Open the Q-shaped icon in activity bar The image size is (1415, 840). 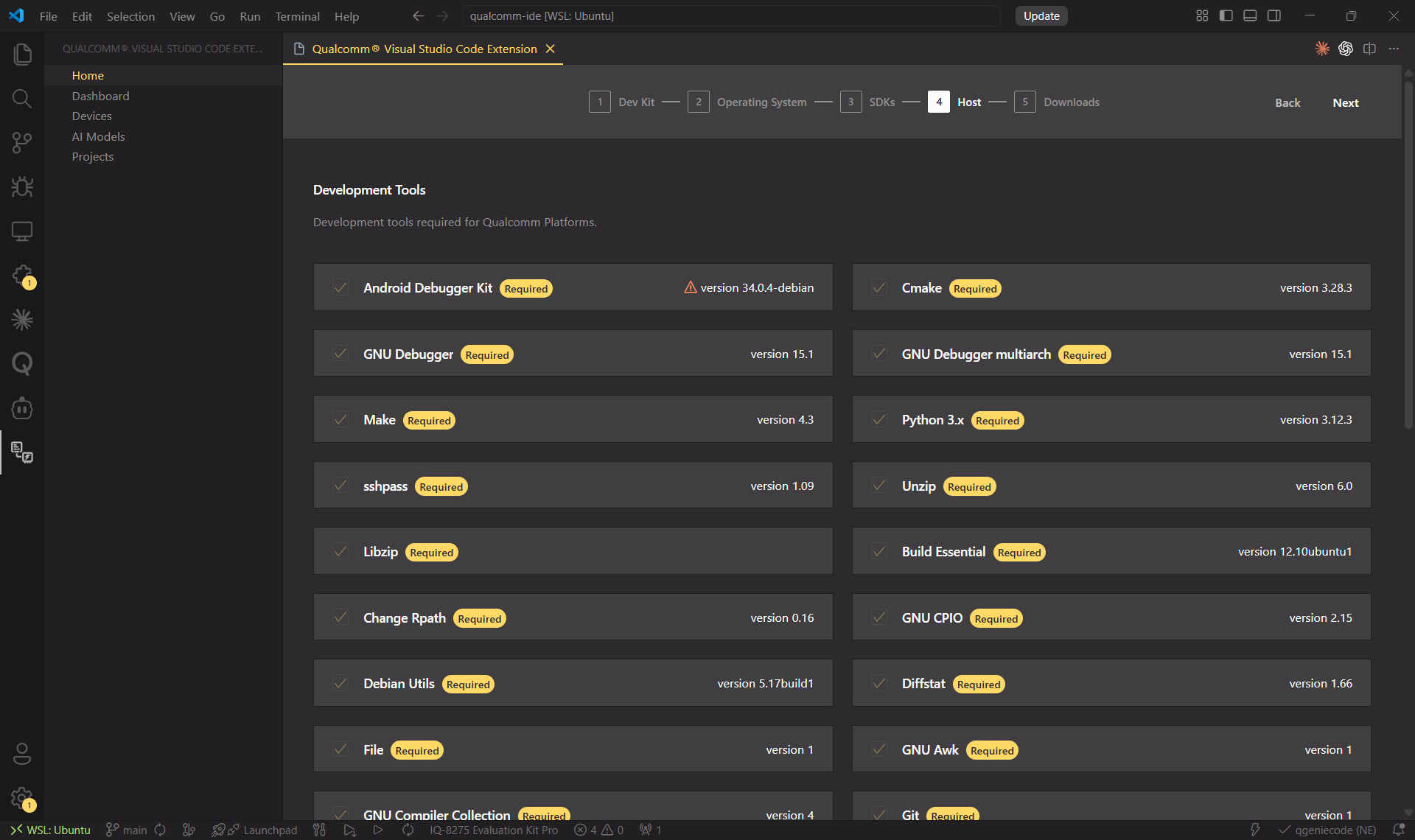[x=22, y=363]
